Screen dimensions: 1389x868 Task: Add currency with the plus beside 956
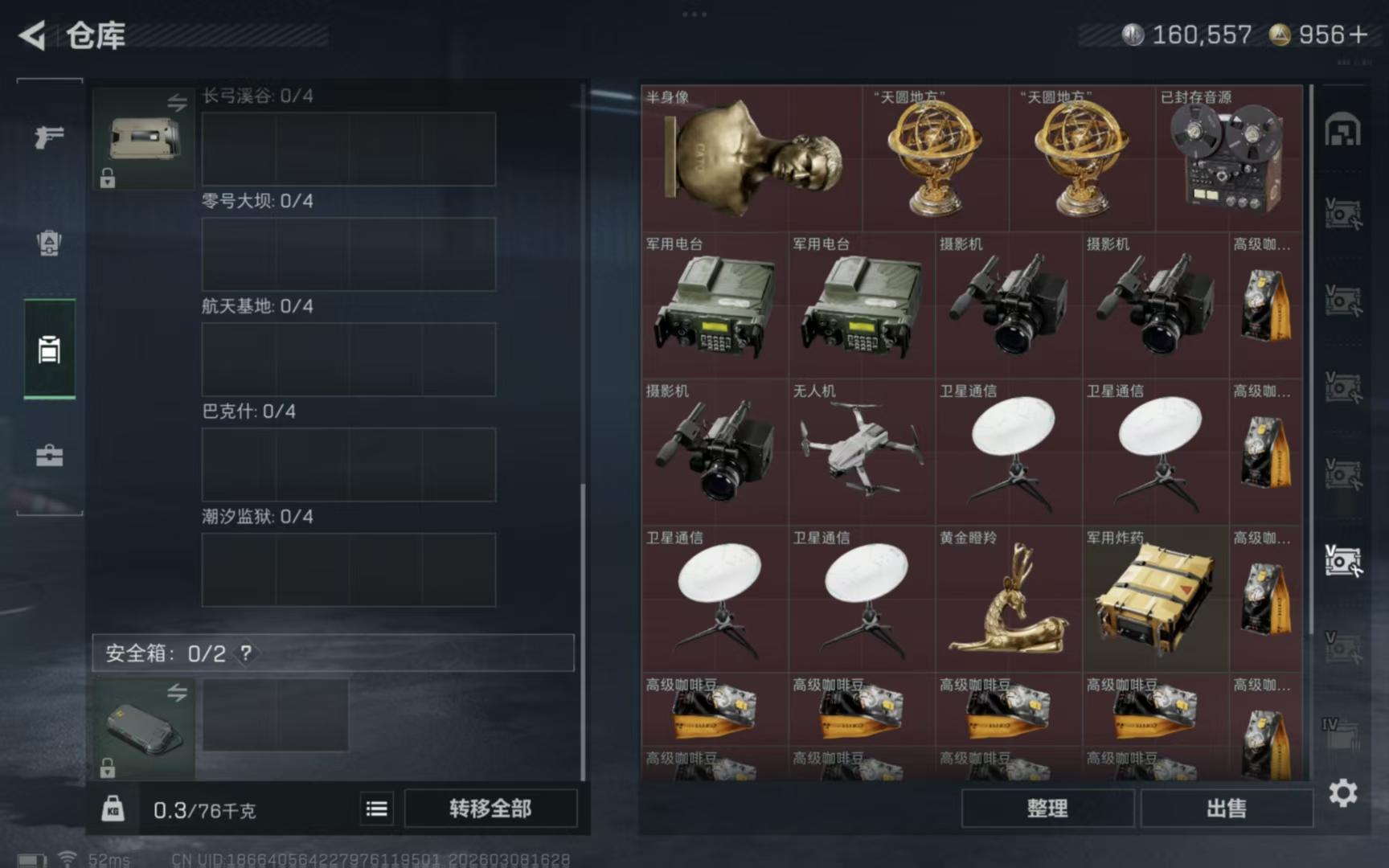(1358, 35)
